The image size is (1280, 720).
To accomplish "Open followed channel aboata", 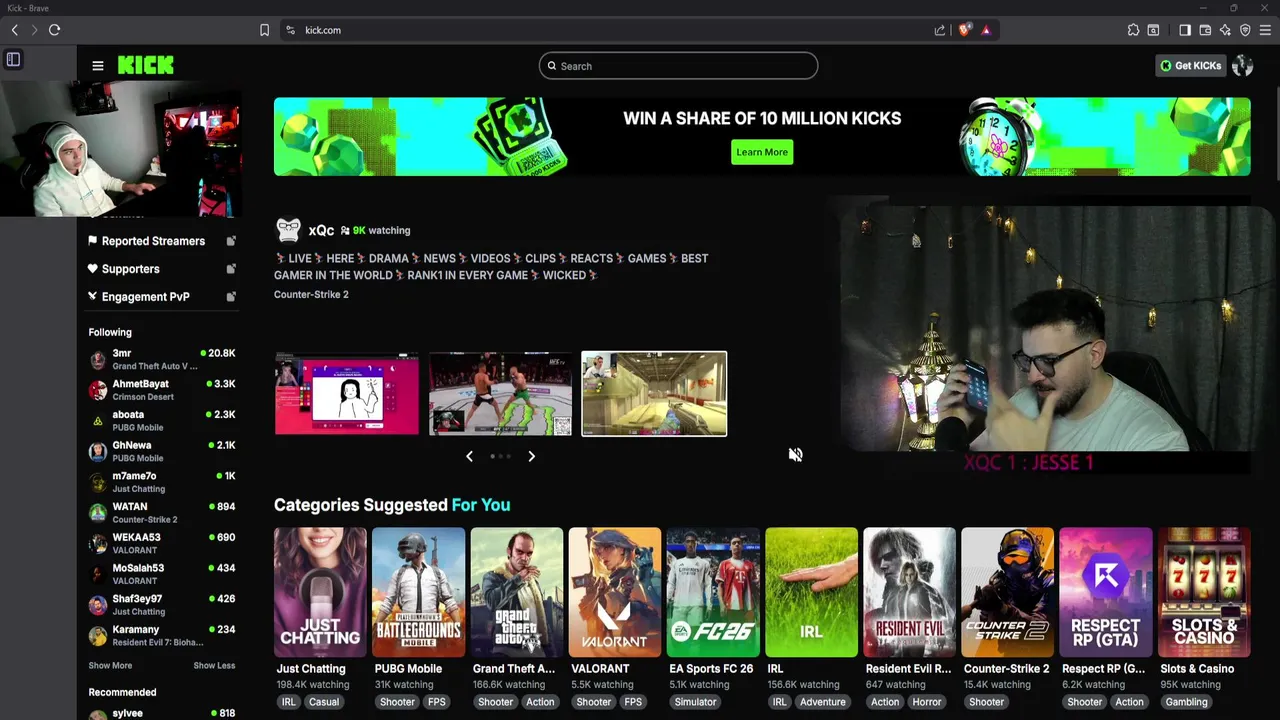I will pos(161,421).
